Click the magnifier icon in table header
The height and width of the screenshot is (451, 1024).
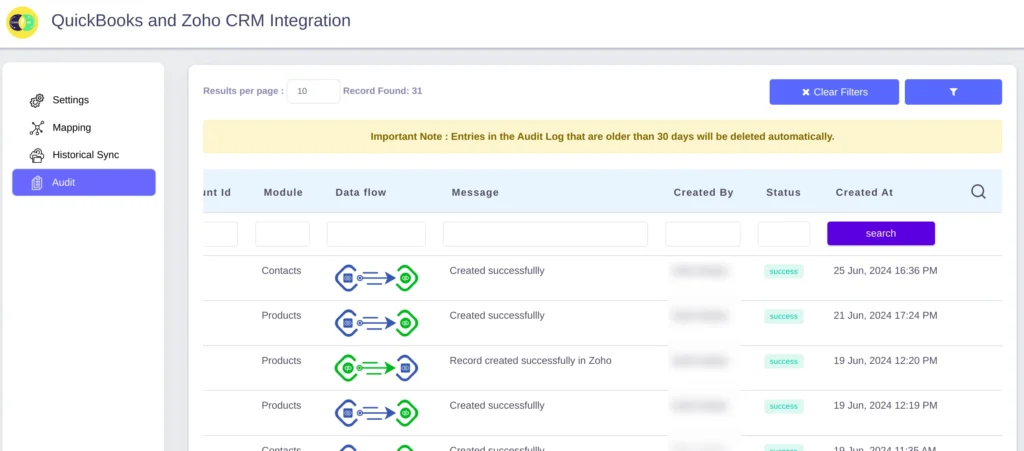[978, 192]
